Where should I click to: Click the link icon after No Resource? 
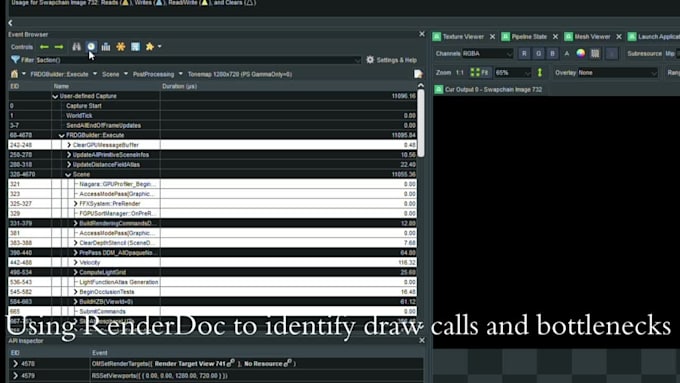[288, 363]
